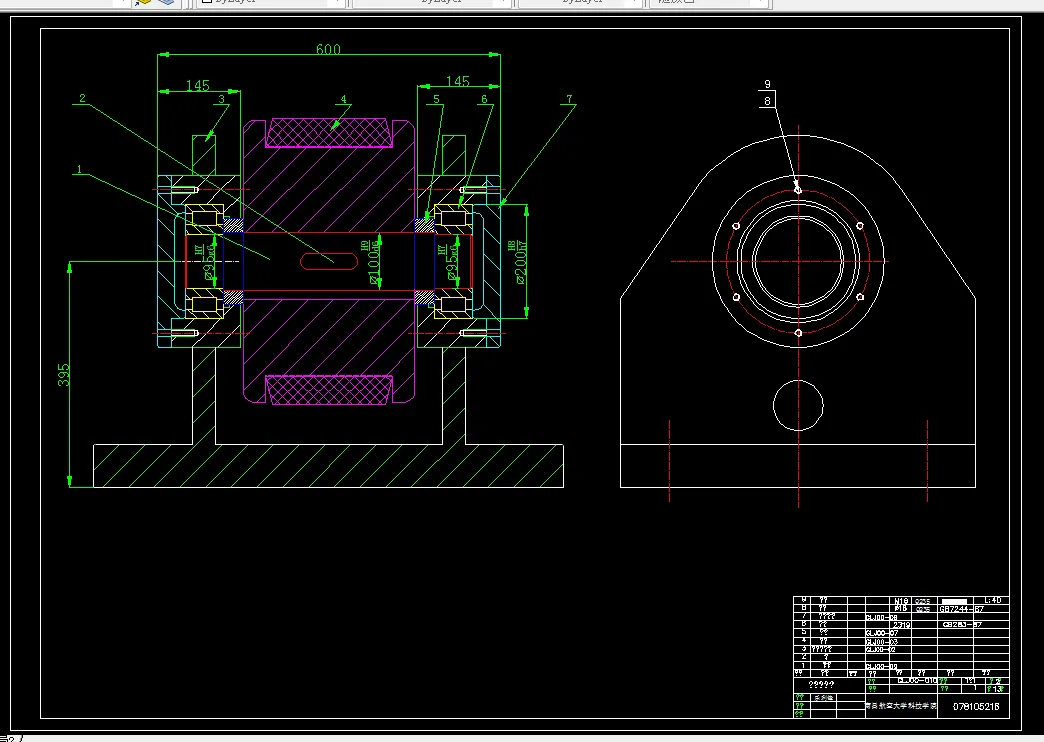Select the right 145 dimension text
This screenshot has width=1044, height=742.
click(457, 81)
